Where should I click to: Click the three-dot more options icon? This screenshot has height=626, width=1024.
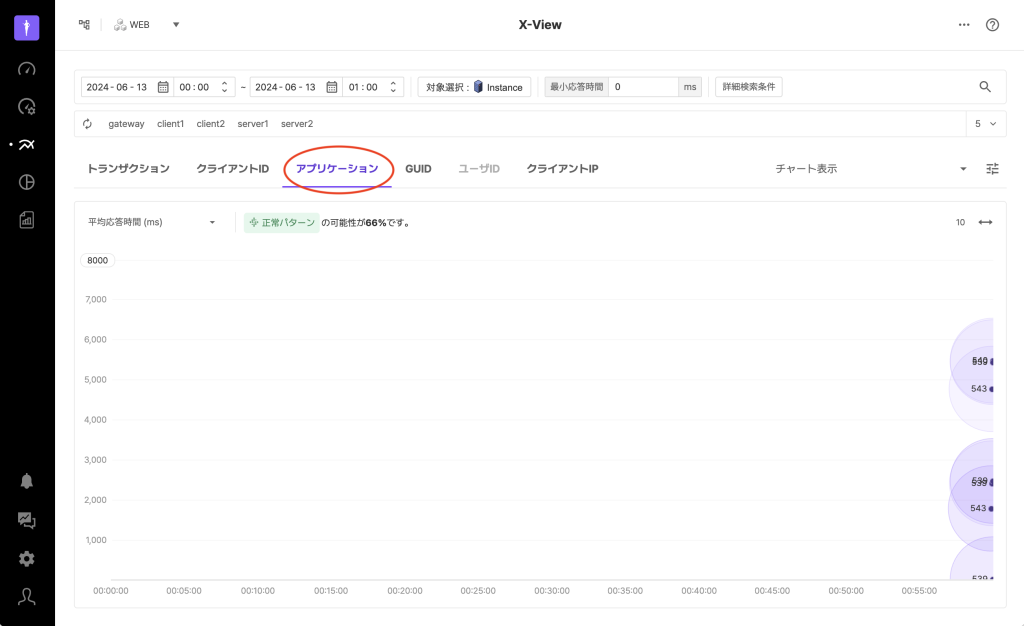pyautogui.click(x=964, y=25)
